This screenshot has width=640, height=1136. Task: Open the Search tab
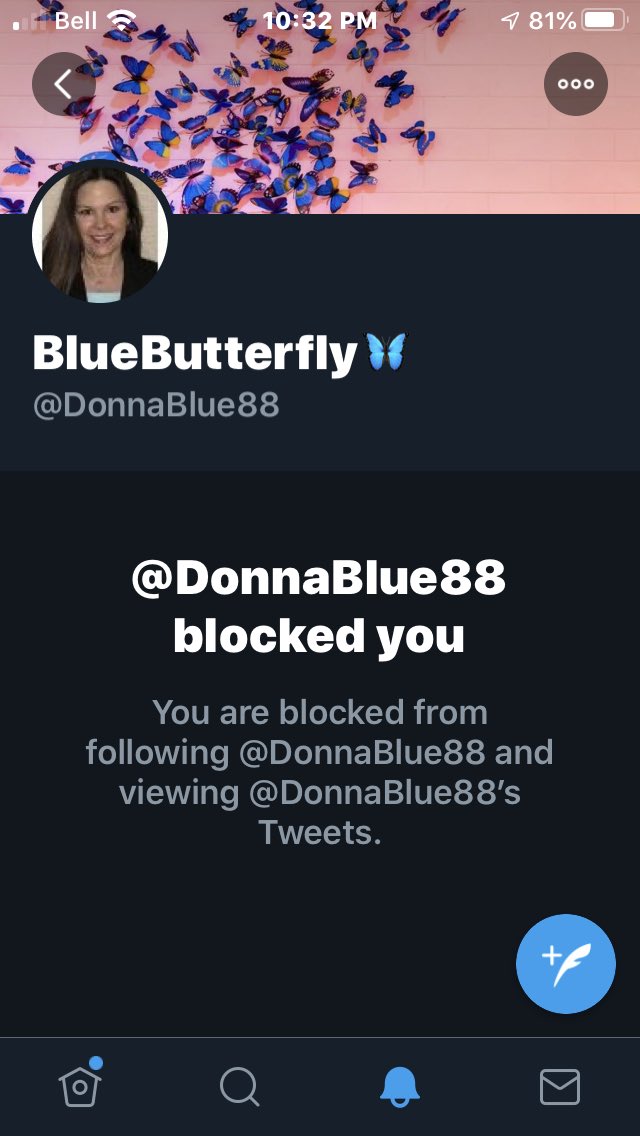[x=239, y=1087]
